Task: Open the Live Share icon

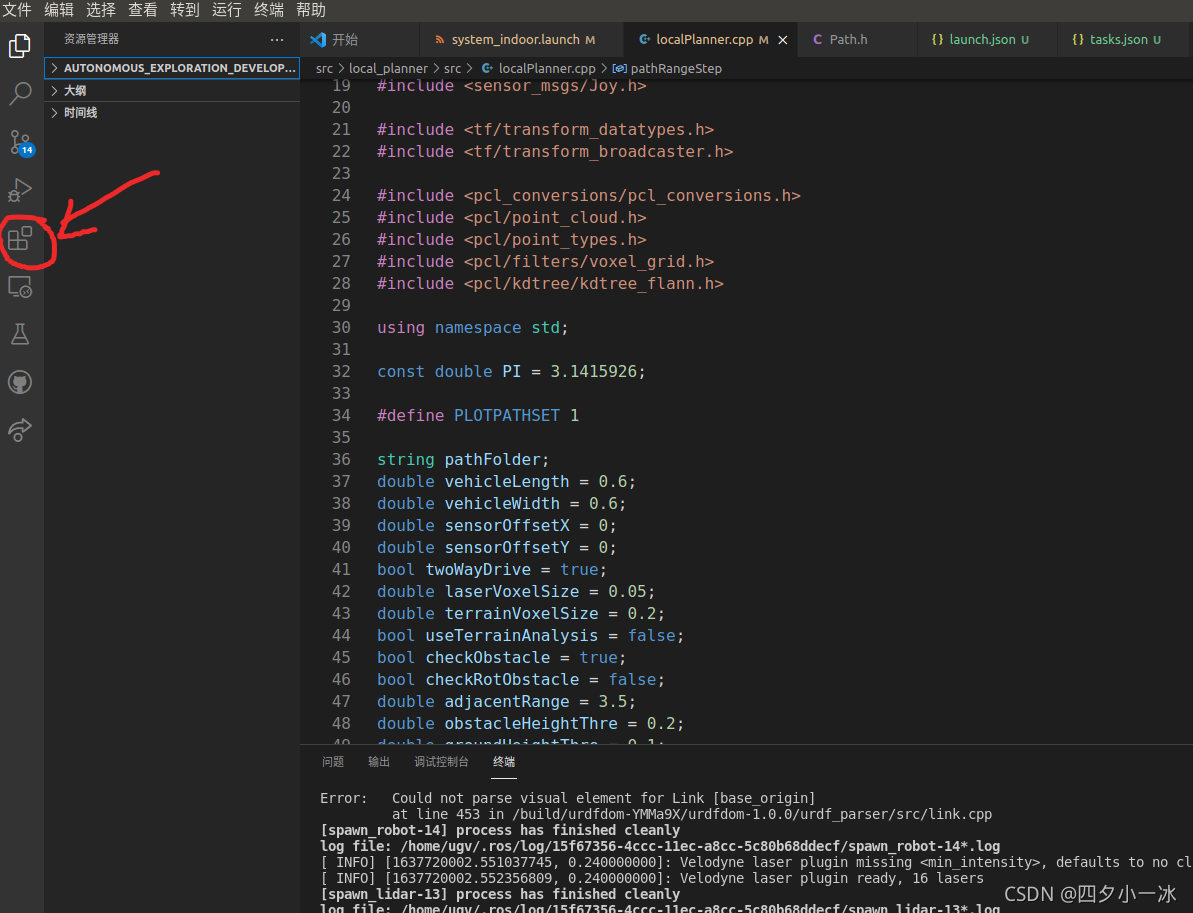Action: (x=20, y=430)
